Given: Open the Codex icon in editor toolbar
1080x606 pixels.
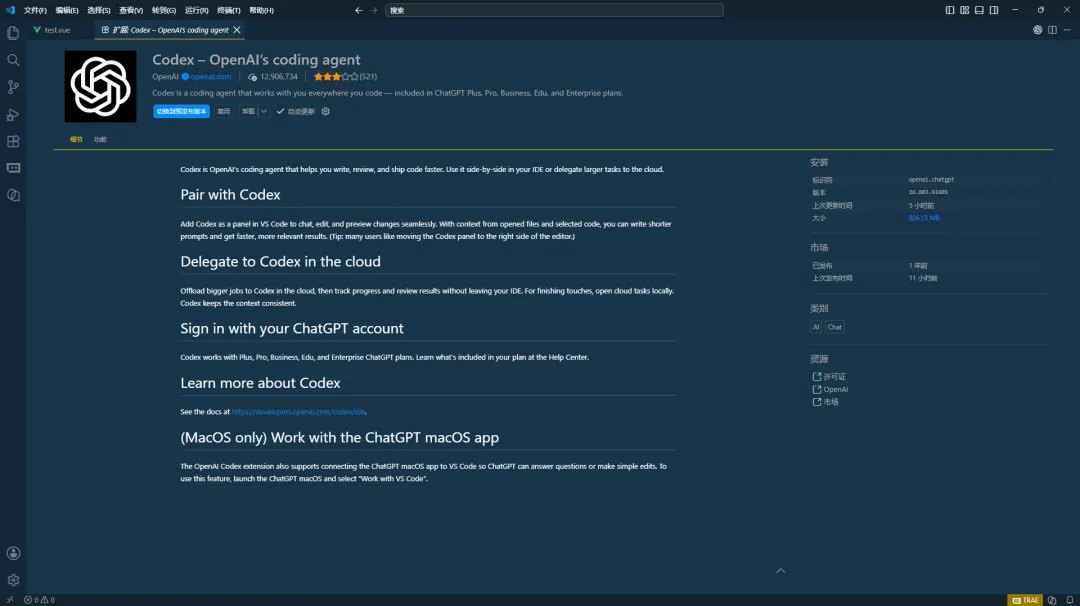Looking at the screenshot, I should [x=1037, y=30].
